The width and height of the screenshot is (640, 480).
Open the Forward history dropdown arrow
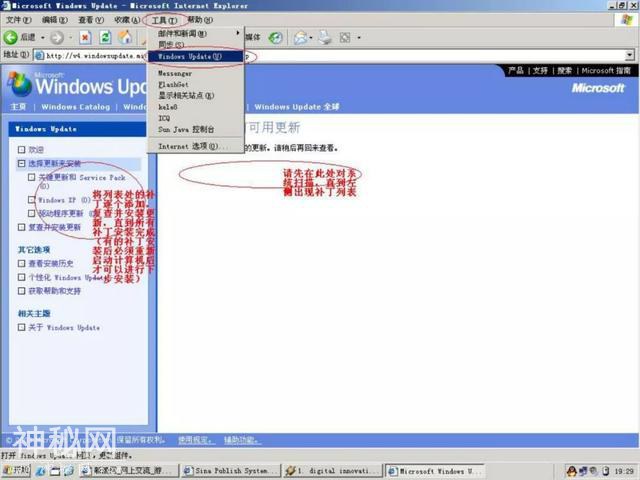point(70,38)
